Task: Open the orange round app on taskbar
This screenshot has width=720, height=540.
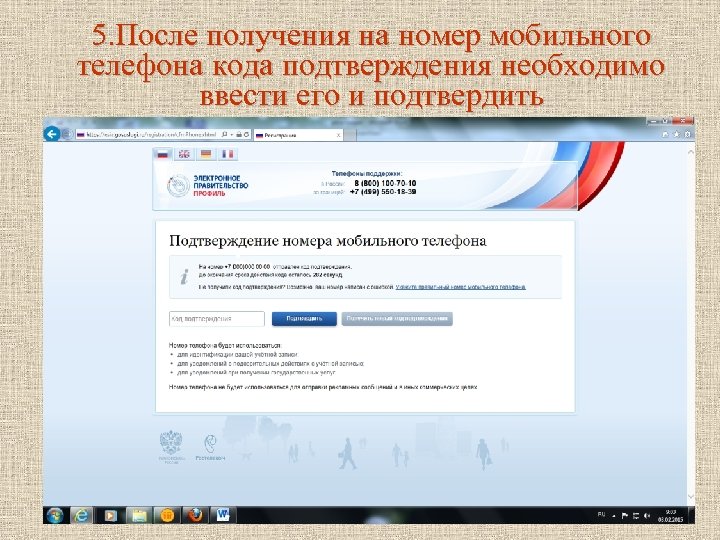Action: tap(167, 515)
